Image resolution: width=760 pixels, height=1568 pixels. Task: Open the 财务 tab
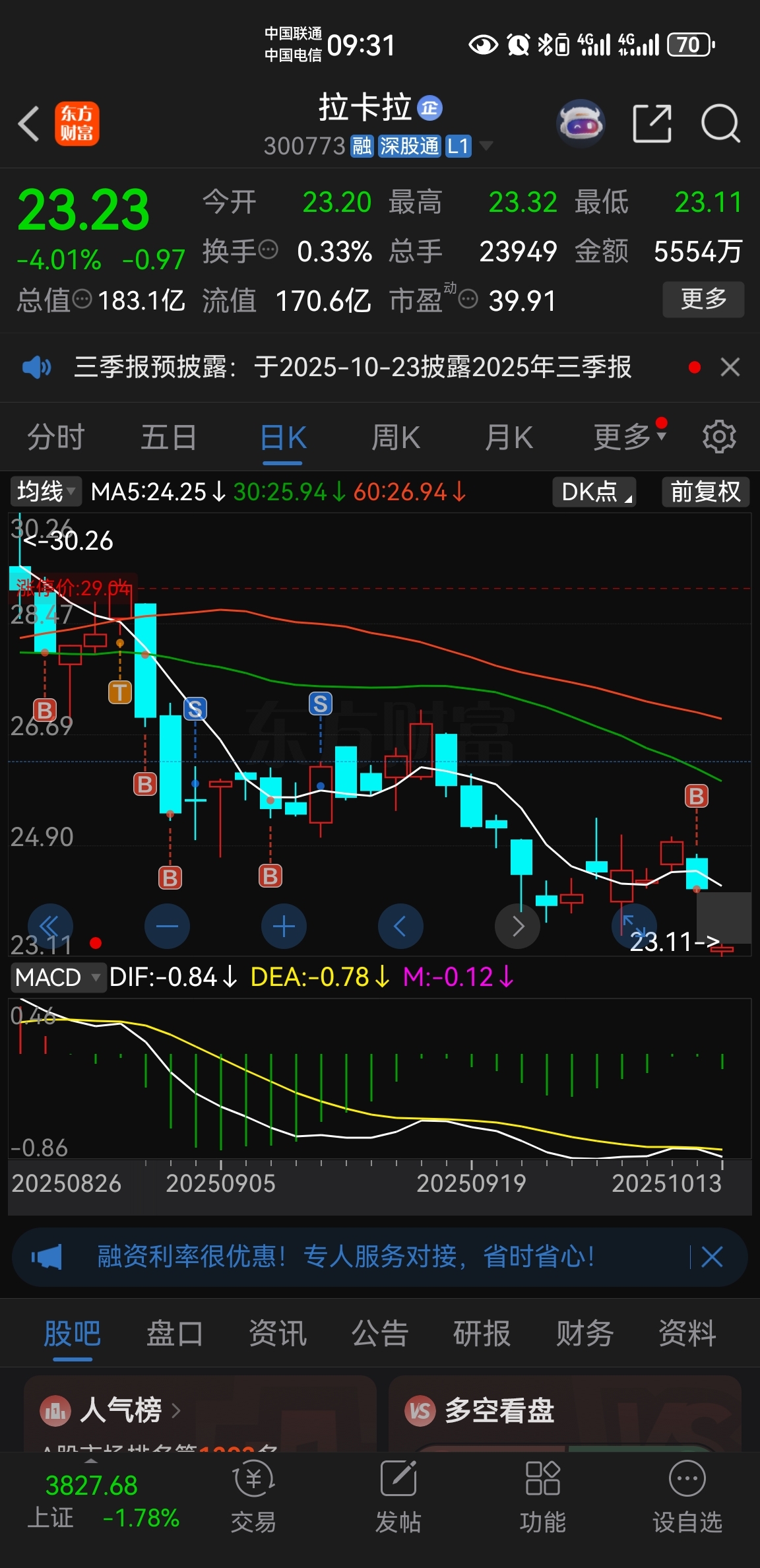585,1333
